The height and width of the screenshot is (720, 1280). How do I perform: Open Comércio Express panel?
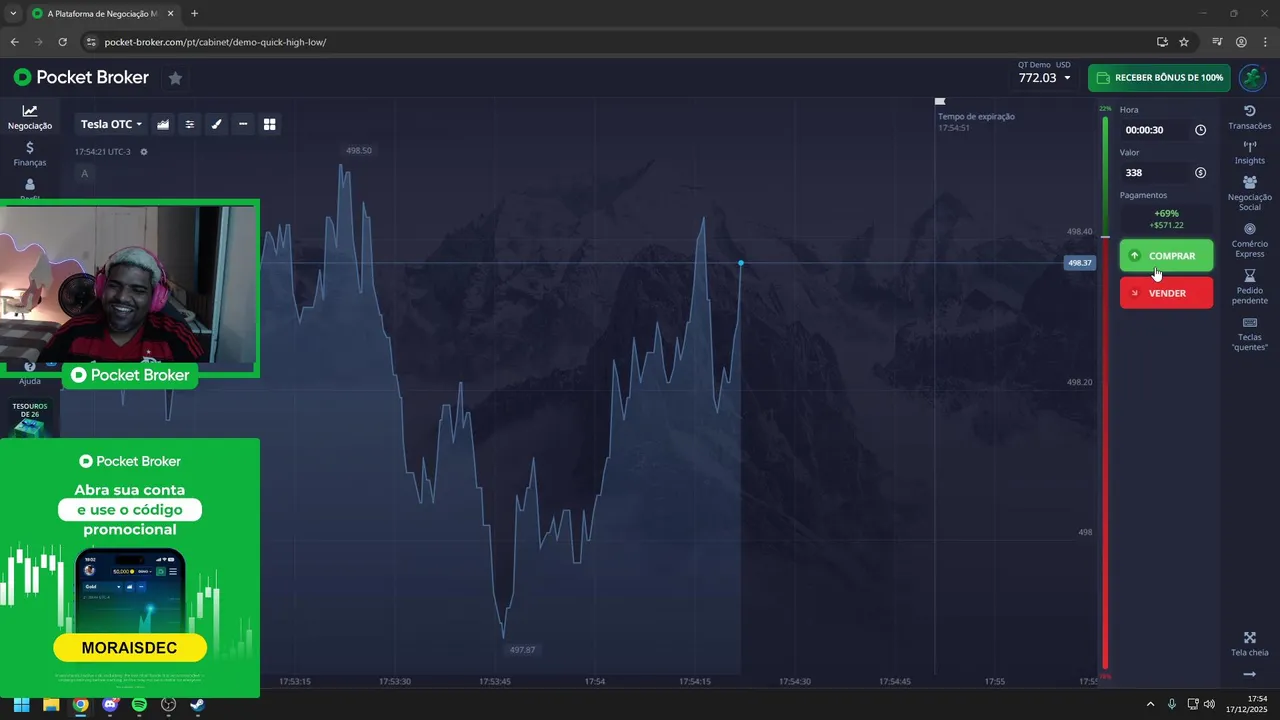coord(1249,240)
